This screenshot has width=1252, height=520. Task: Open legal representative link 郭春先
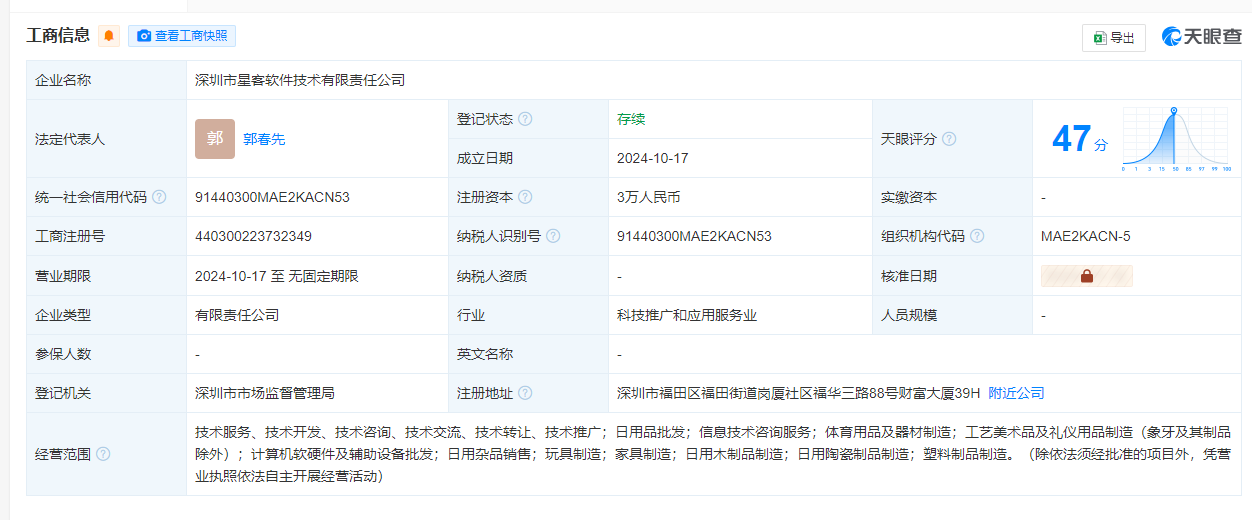coord(264,139)
